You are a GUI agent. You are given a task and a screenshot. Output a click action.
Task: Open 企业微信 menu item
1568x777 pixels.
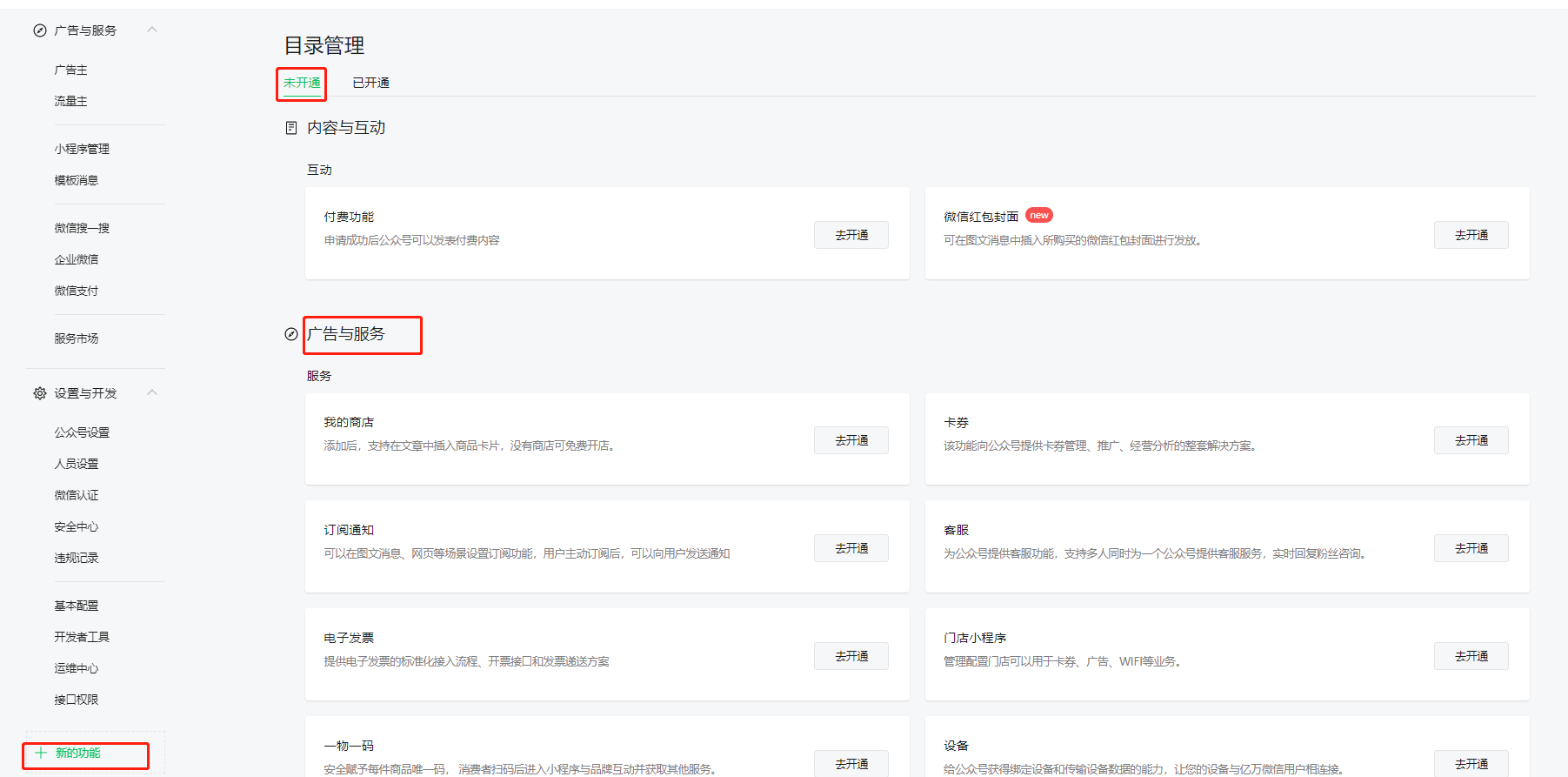pos(77,259)
